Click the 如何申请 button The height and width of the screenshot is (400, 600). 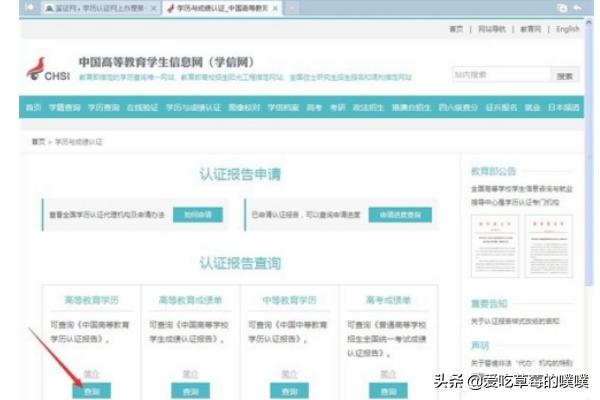click(x=198, y=215)
